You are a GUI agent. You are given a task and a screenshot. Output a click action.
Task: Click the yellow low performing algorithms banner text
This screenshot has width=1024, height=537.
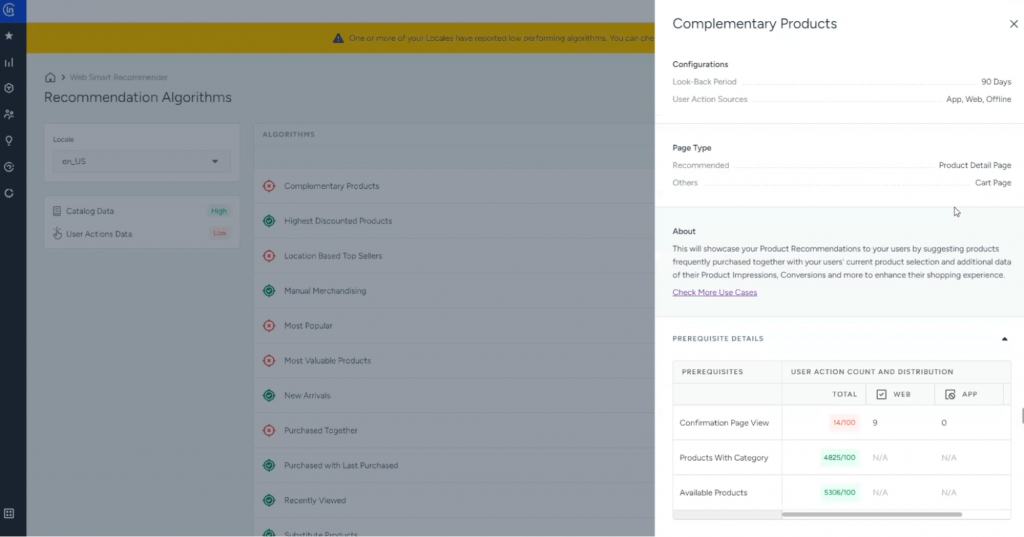(x=501, y=39)
